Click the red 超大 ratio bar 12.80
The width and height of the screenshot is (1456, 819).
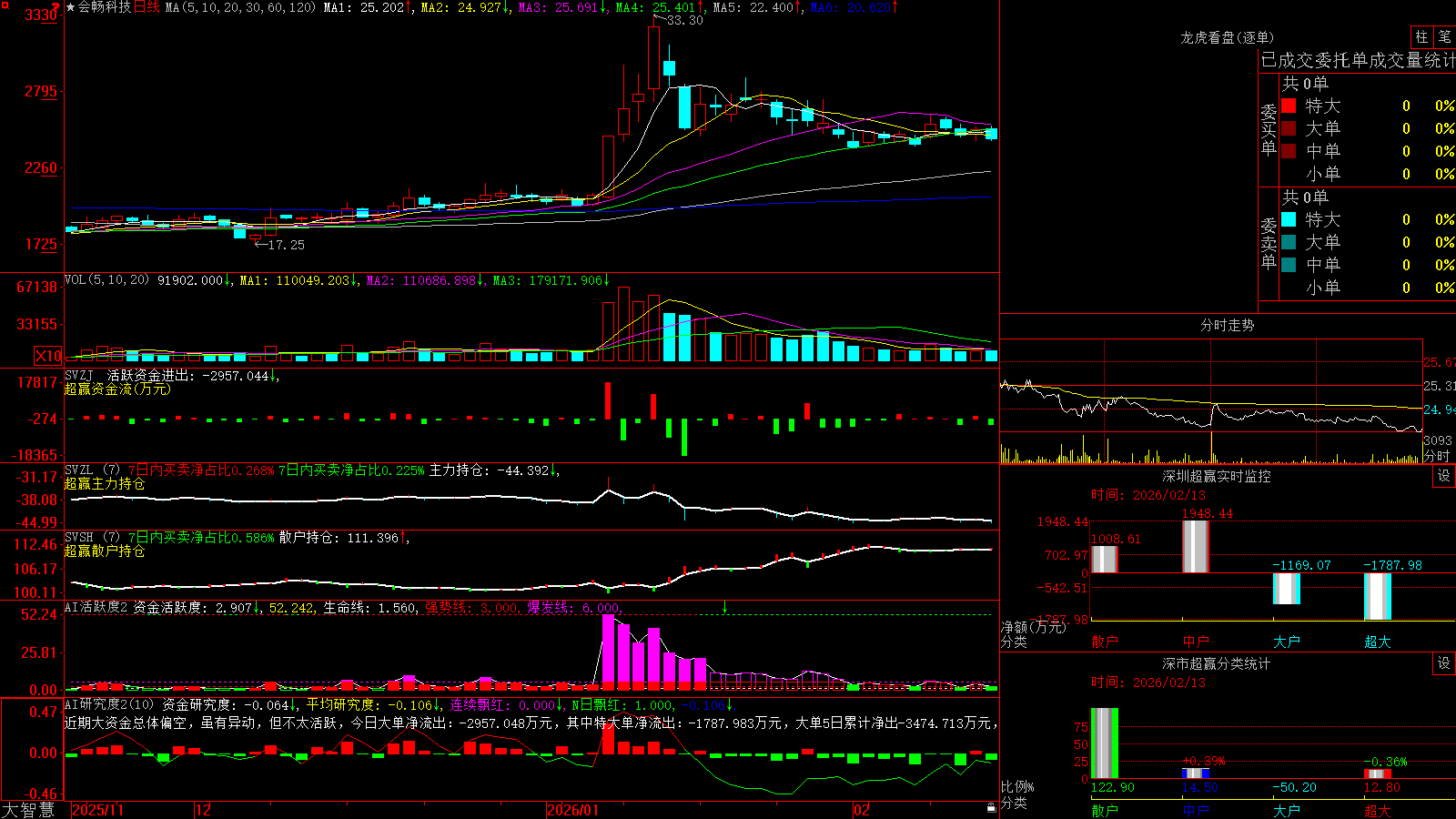click(x=1378, y=774)
